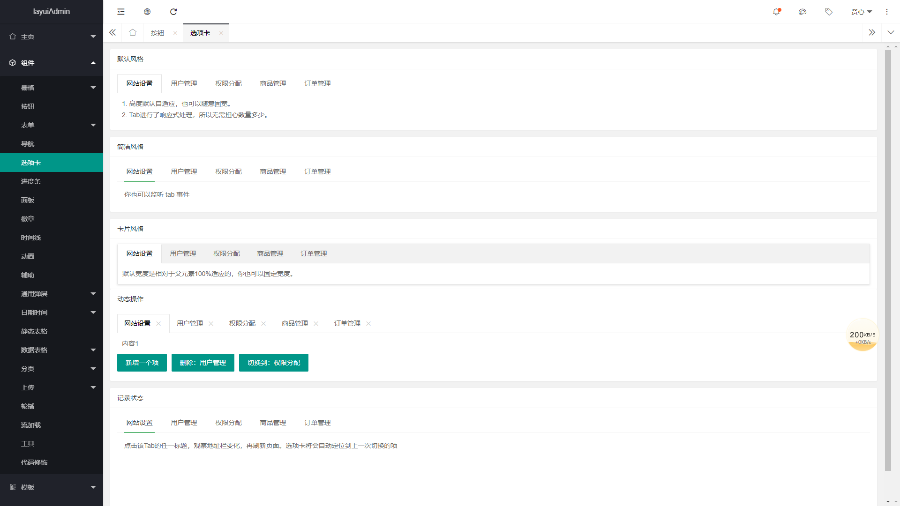This screenshot has width=900, height=506.
Task: Expand the 通用弹层 submenu
Action: pos(52,294)
